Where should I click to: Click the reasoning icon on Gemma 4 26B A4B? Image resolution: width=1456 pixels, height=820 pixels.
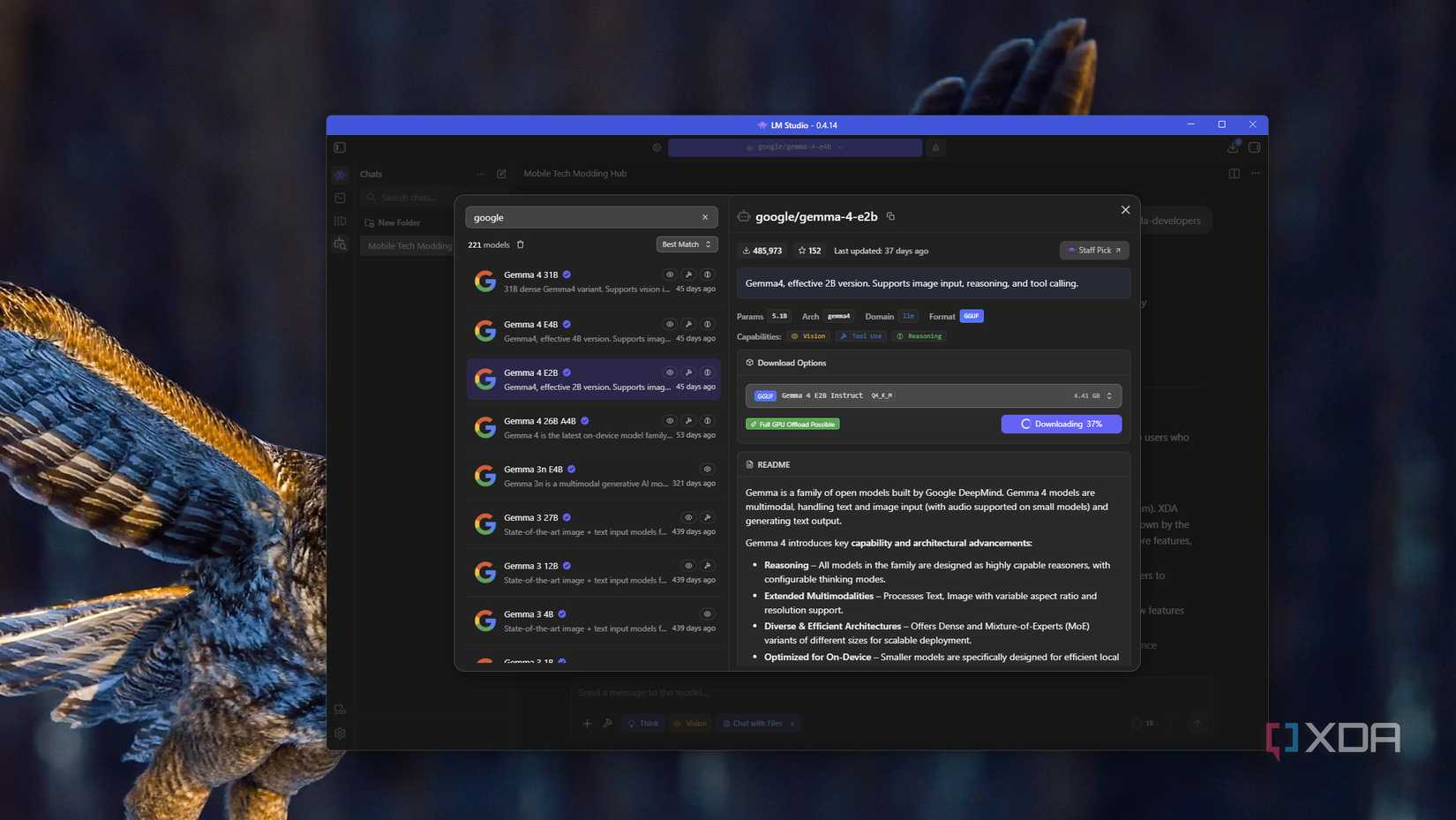click(707, 421)
